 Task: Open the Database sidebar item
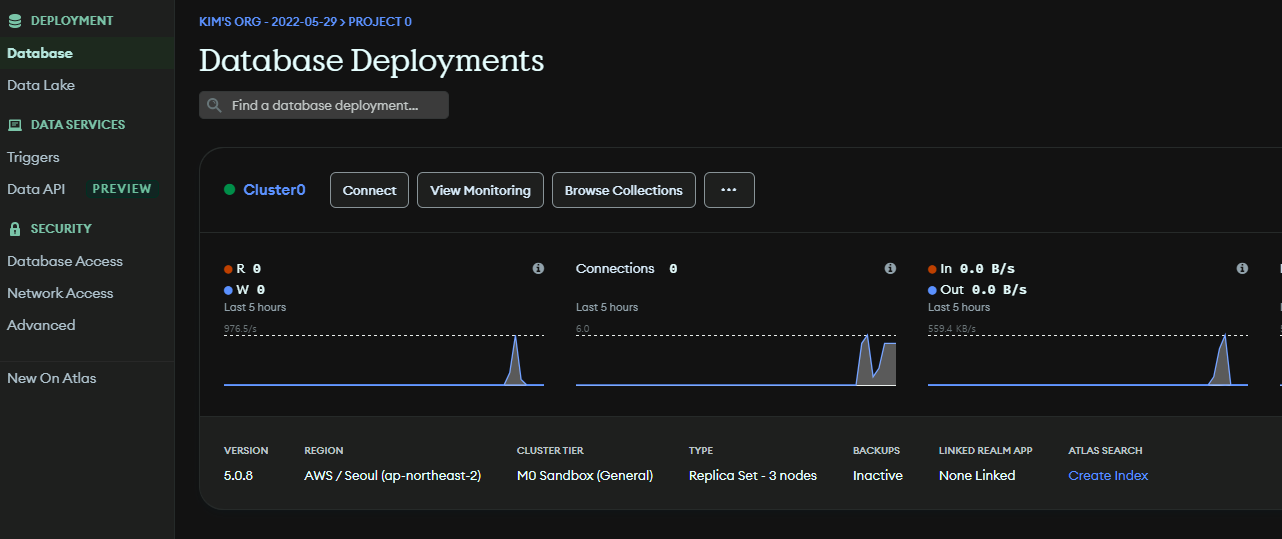87,53
